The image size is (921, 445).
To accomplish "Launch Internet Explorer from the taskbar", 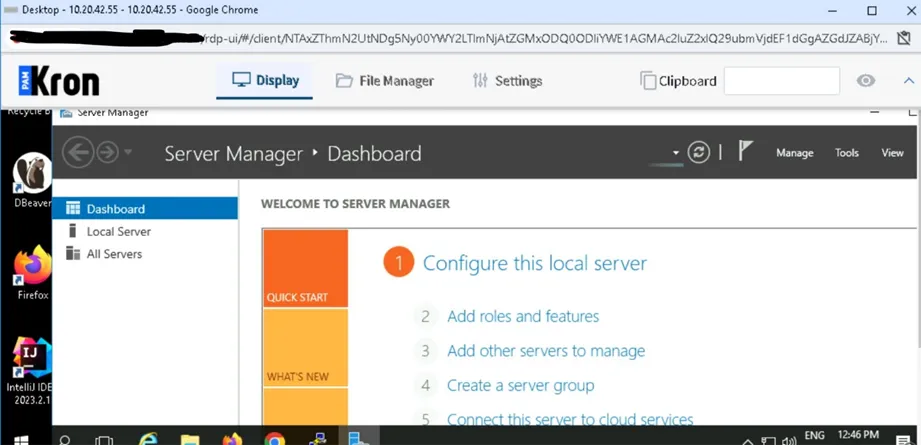I will pyautogui.click(x=148, y=439).
